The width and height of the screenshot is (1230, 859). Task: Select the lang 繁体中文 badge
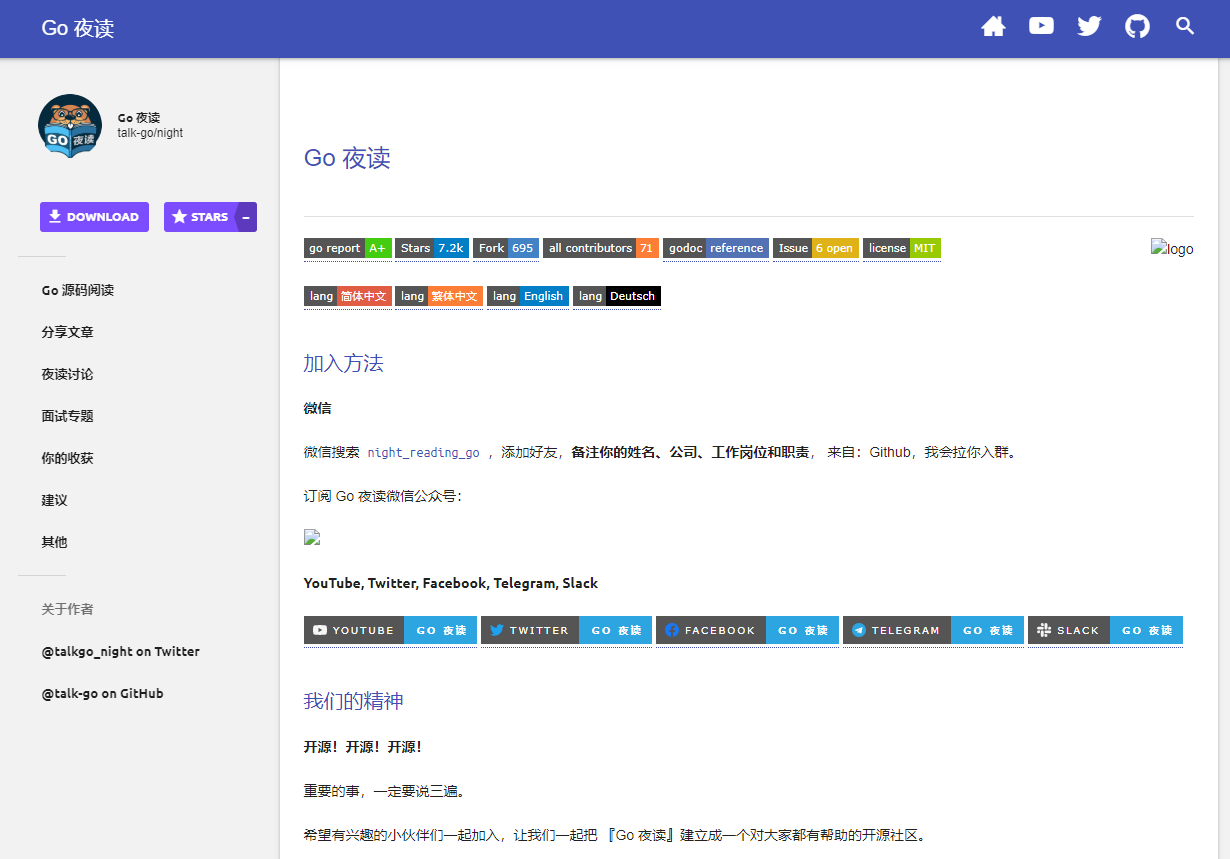pos(439,296)
